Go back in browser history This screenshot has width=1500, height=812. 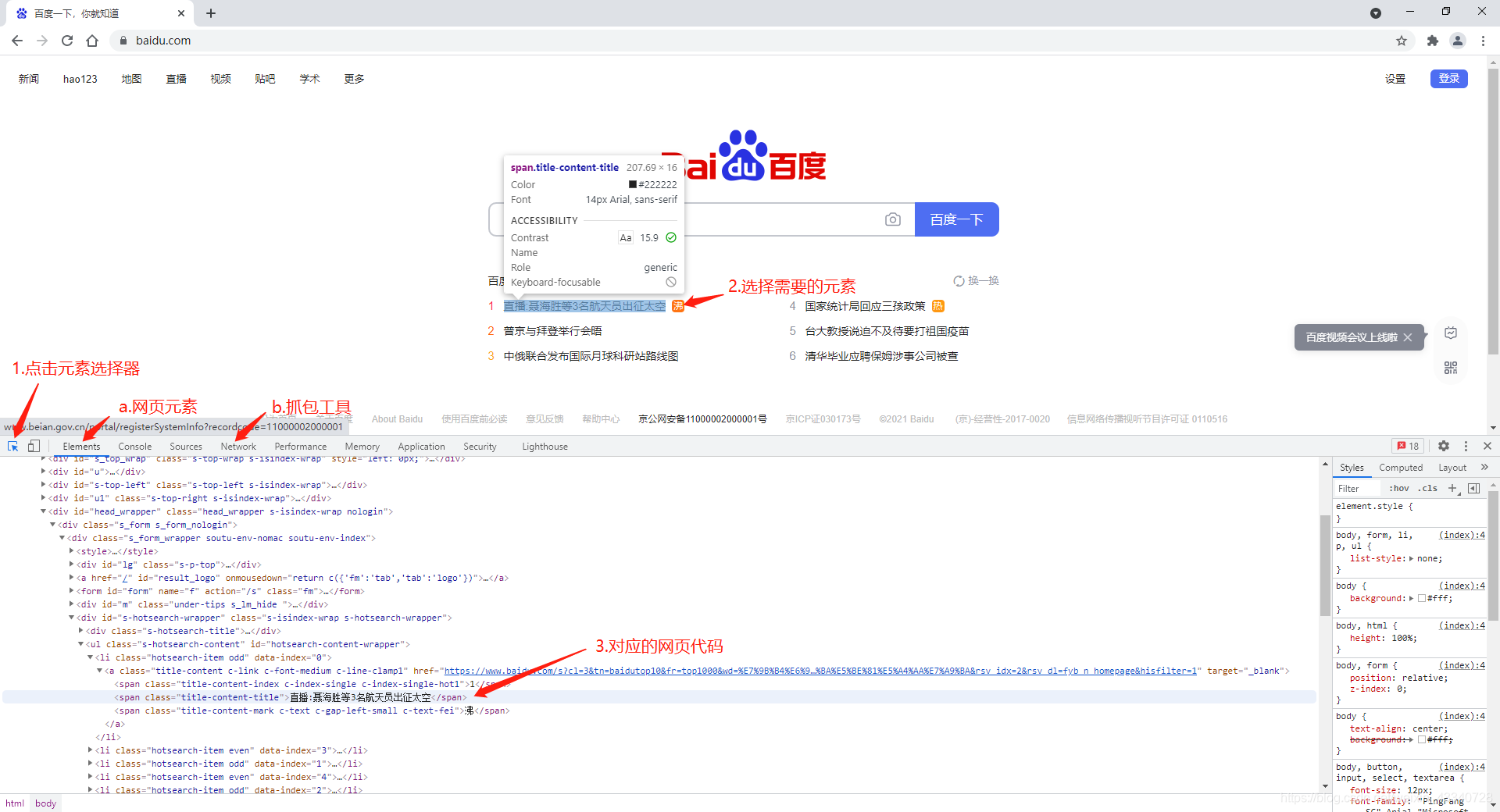17,41
